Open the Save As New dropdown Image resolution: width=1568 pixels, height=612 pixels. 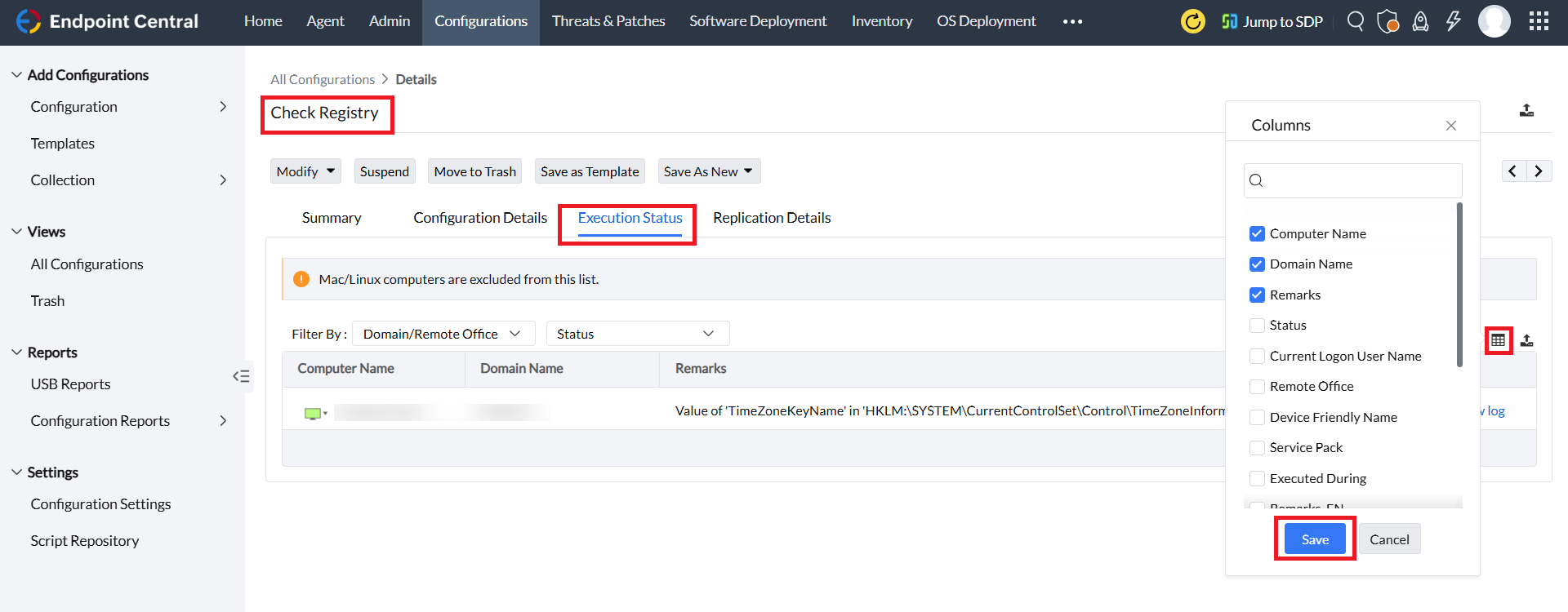[709, 171]
